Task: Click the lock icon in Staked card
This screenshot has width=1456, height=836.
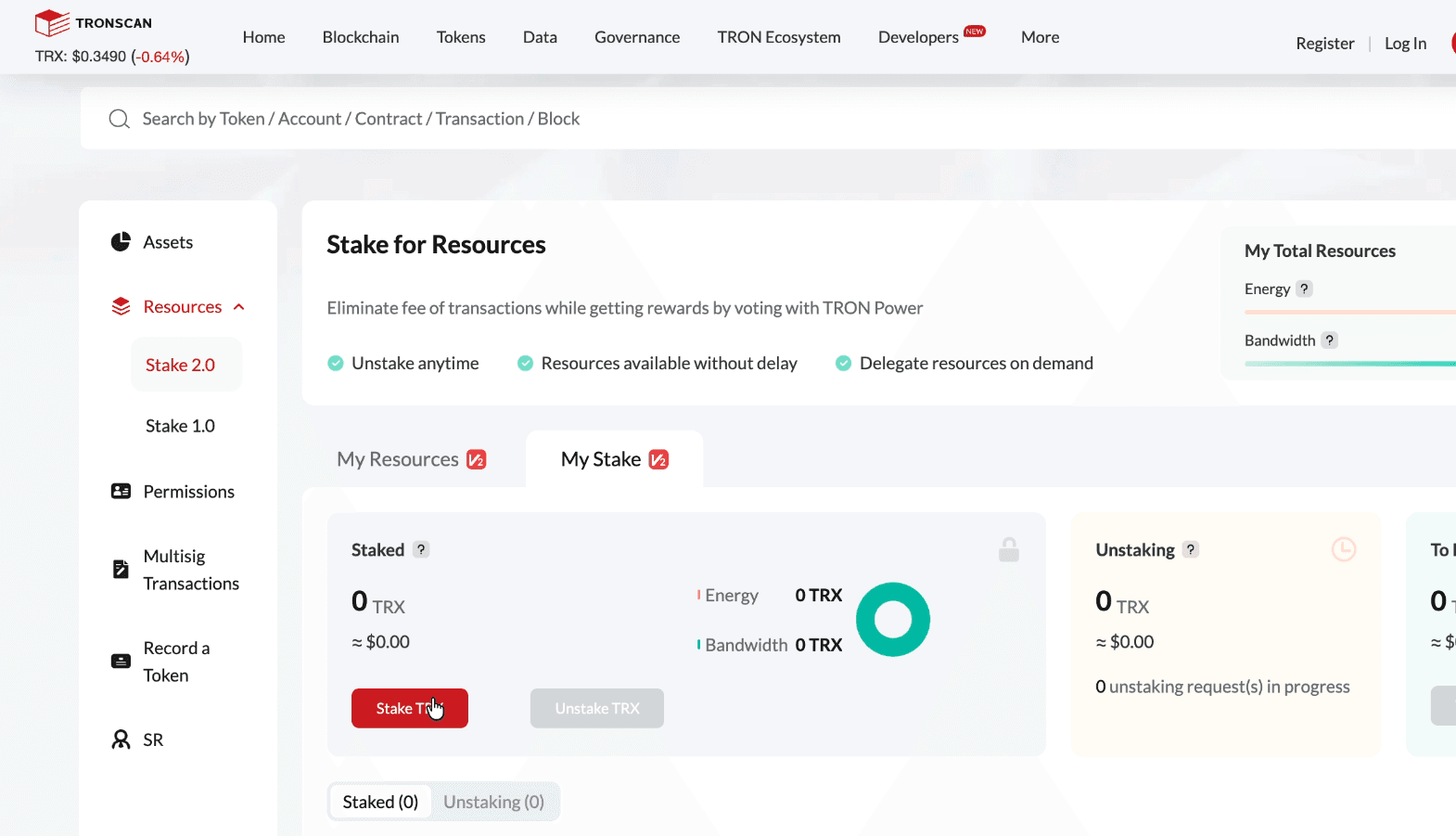Action: click(x=1009, y=549)
